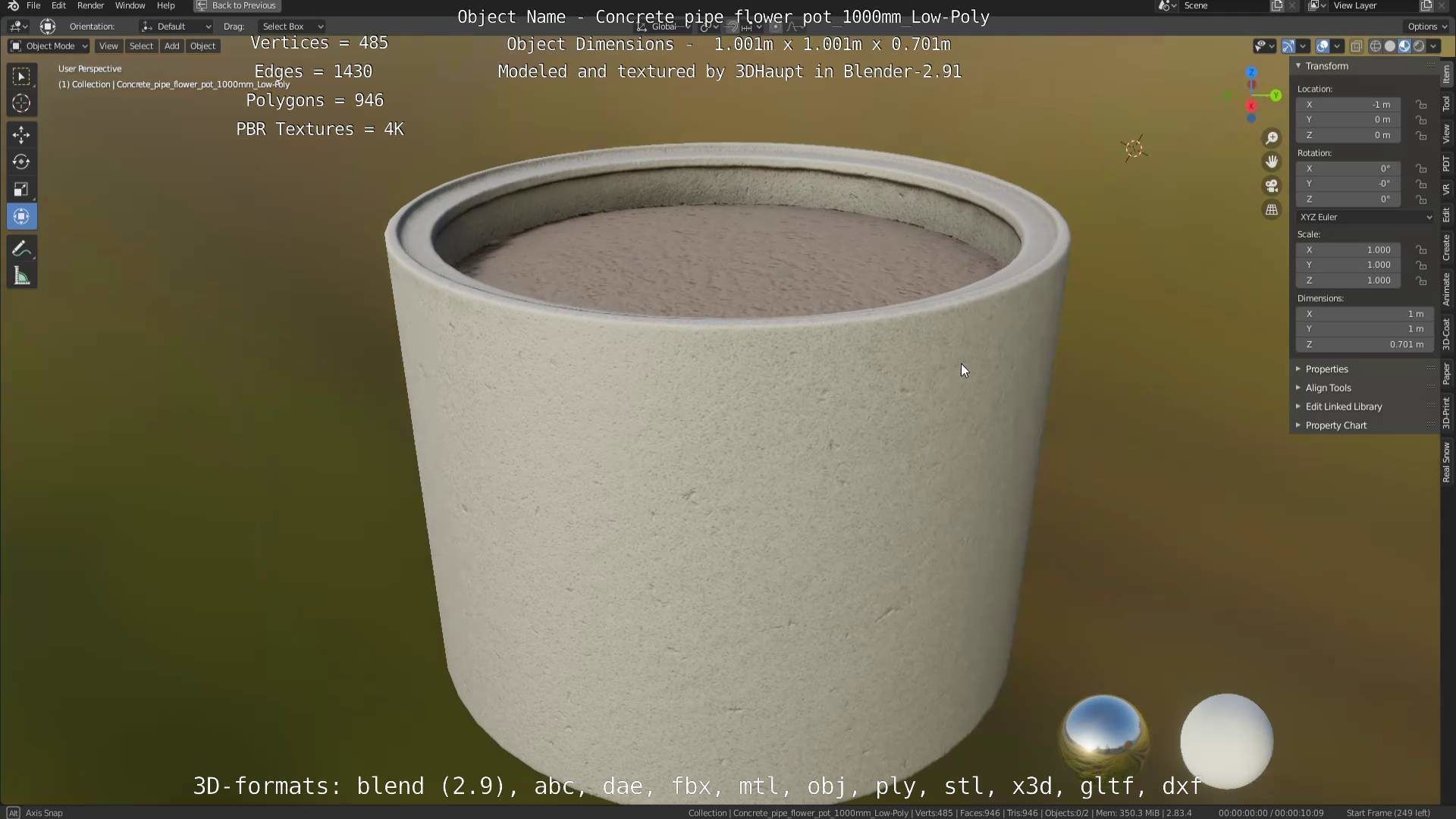Screen dimensions: 1456x819
Task: Open the editor type selector icon
Action: pyautogui.click(x=18, y=27)
